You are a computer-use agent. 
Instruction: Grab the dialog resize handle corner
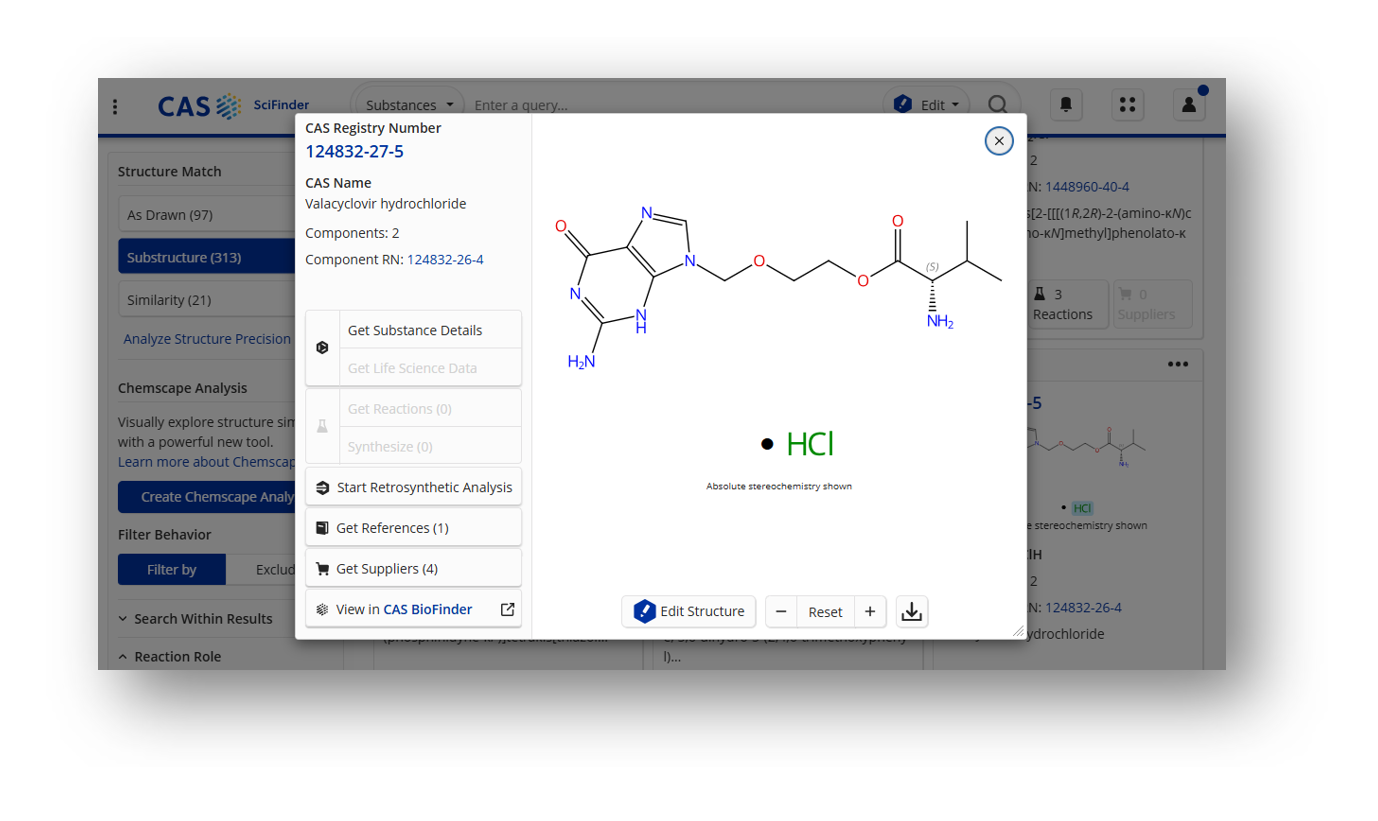1018,631
